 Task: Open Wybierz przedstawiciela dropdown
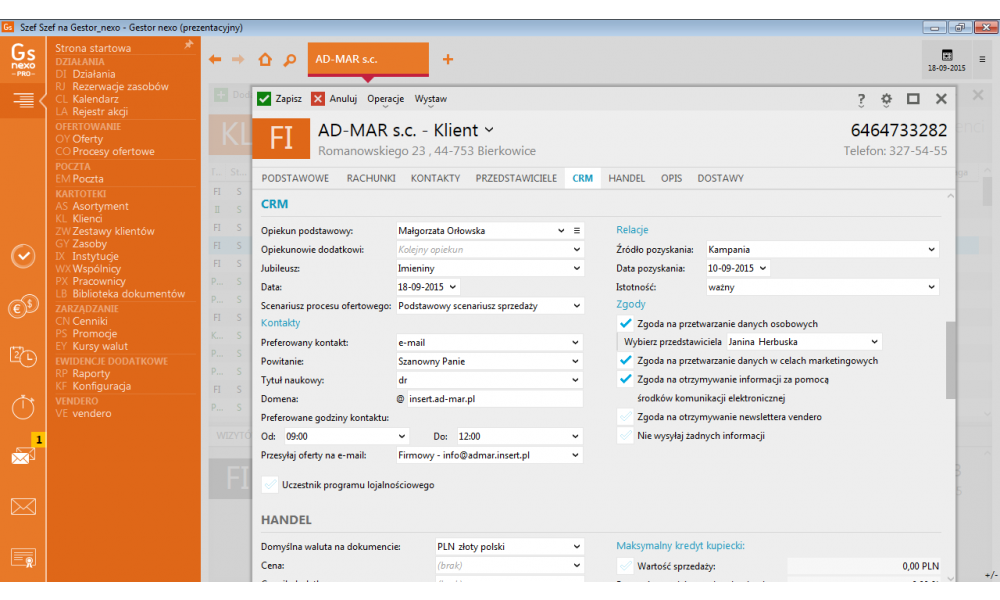(x=874, y=342)
